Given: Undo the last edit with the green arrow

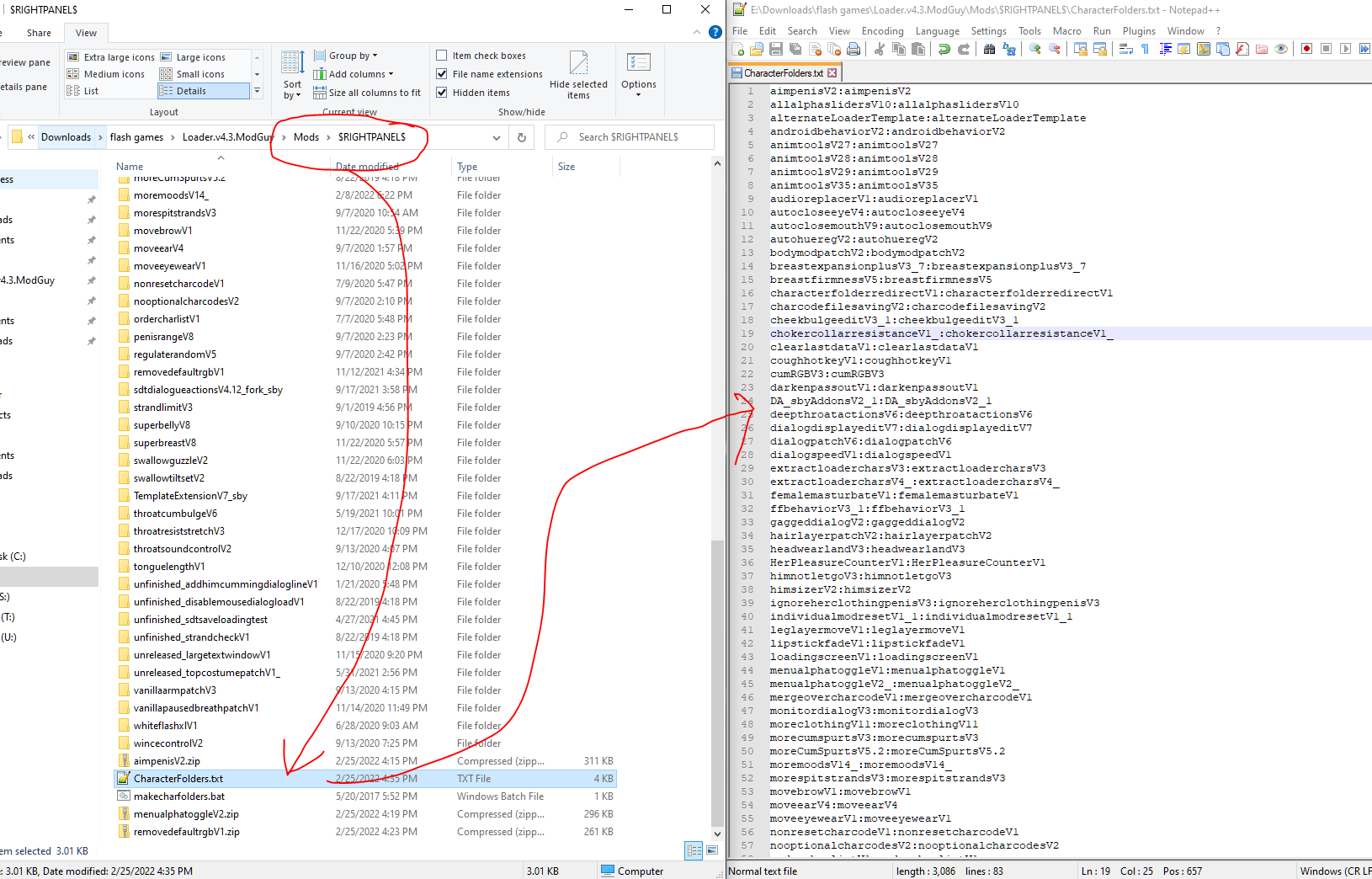Looking at the screenshot, I should point(944,49).
